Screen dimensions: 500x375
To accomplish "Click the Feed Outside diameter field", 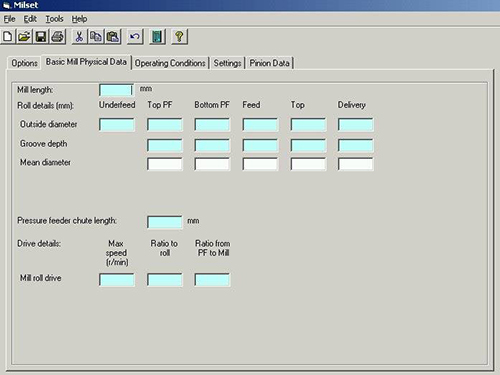I will [x=260, y=124].
